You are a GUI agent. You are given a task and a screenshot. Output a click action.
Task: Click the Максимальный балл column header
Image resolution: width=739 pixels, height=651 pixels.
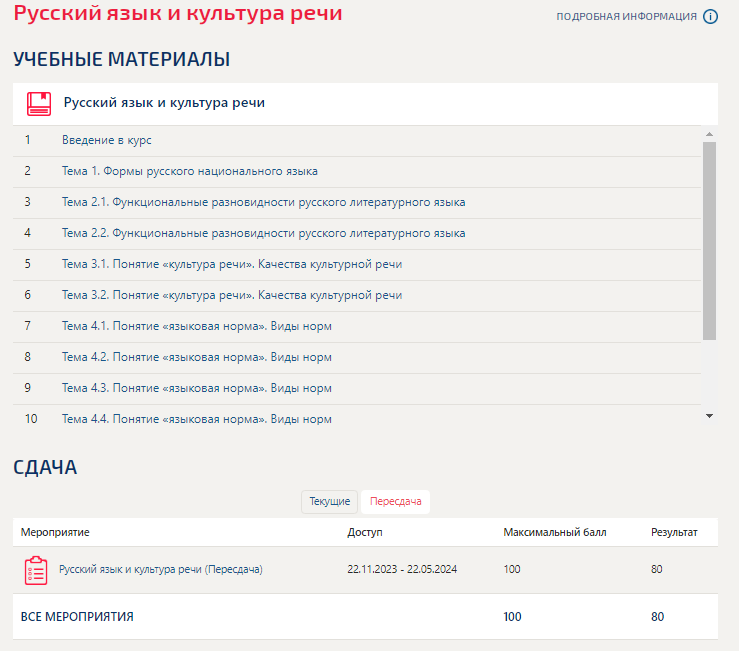pyautogui.click(x=555, y=532)
